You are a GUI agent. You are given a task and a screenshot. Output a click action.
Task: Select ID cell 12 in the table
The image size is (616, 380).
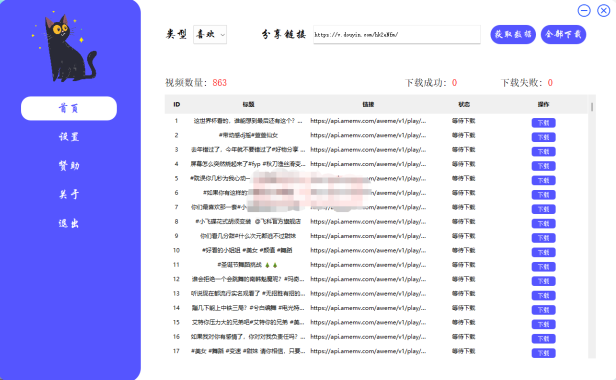pyautogui.click(x=176, y=279)
